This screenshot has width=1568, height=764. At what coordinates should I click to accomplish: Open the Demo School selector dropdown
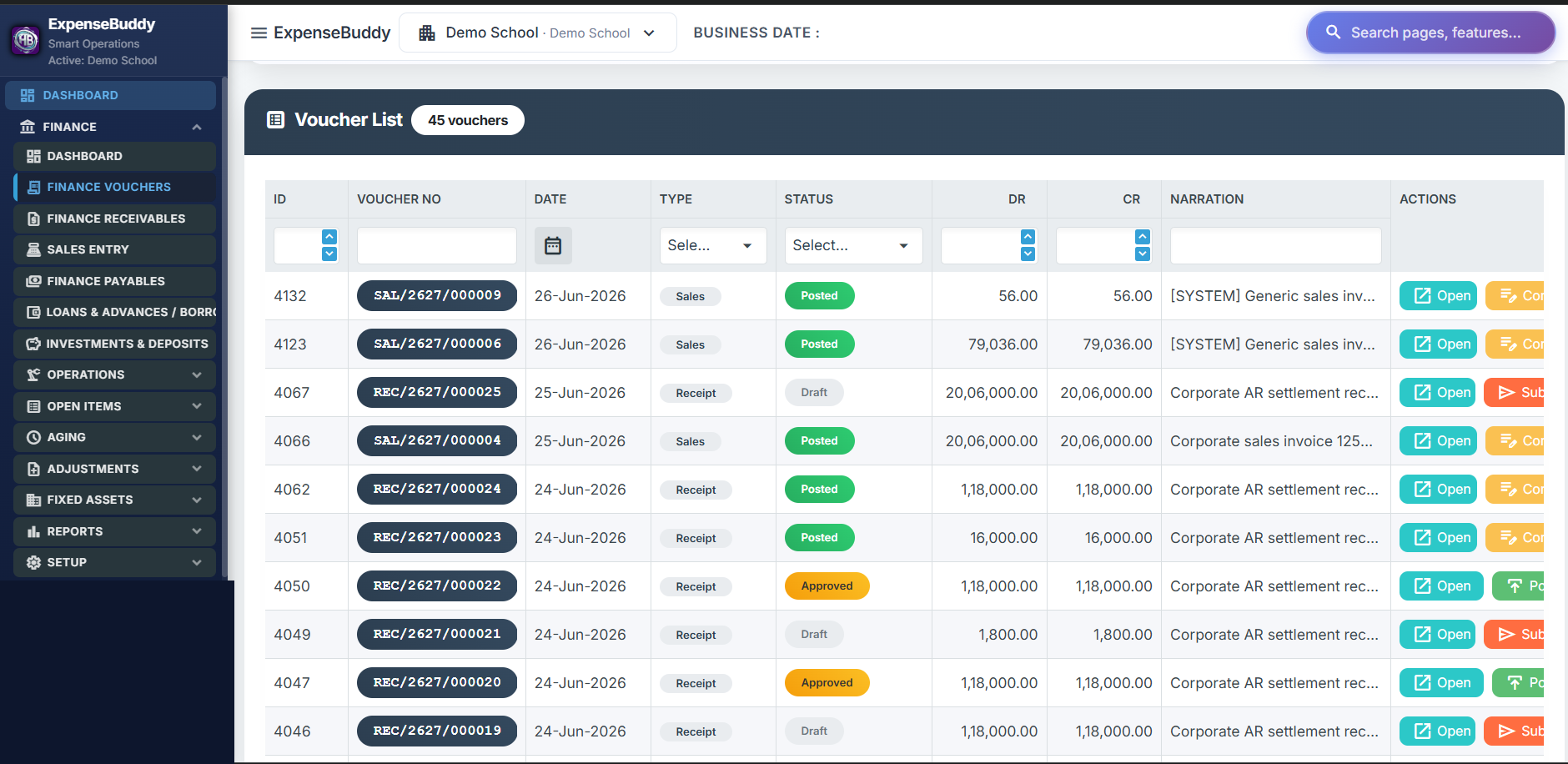538,33
